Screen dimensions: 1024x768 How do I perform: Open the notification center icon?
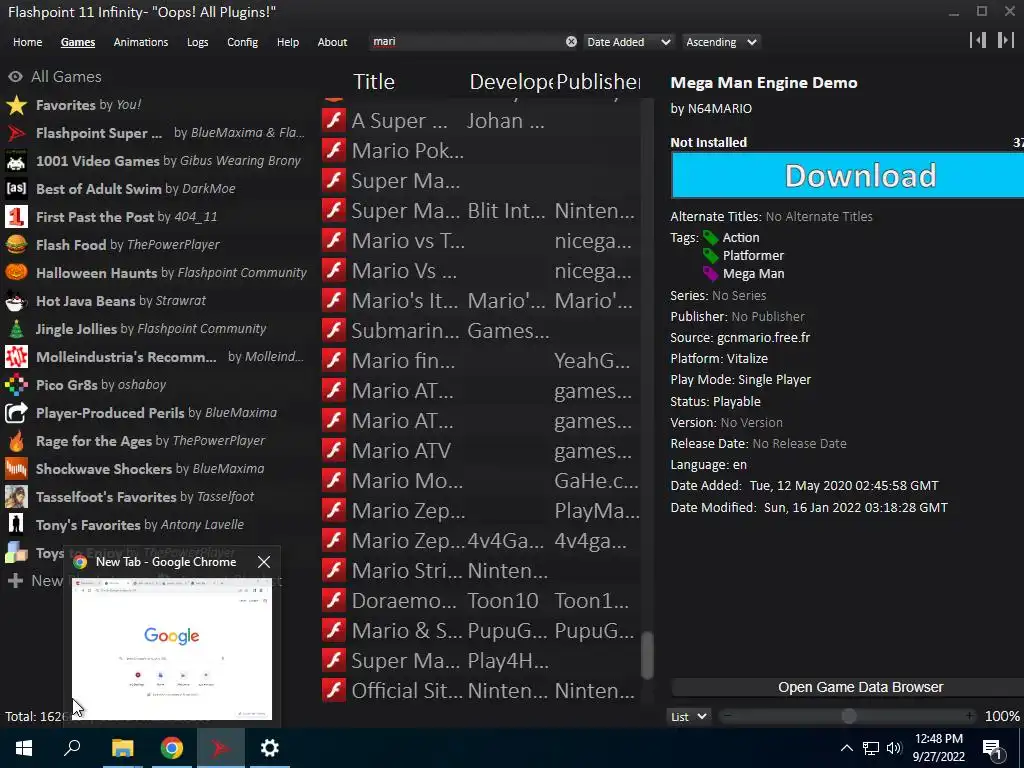tap(992, 749)
